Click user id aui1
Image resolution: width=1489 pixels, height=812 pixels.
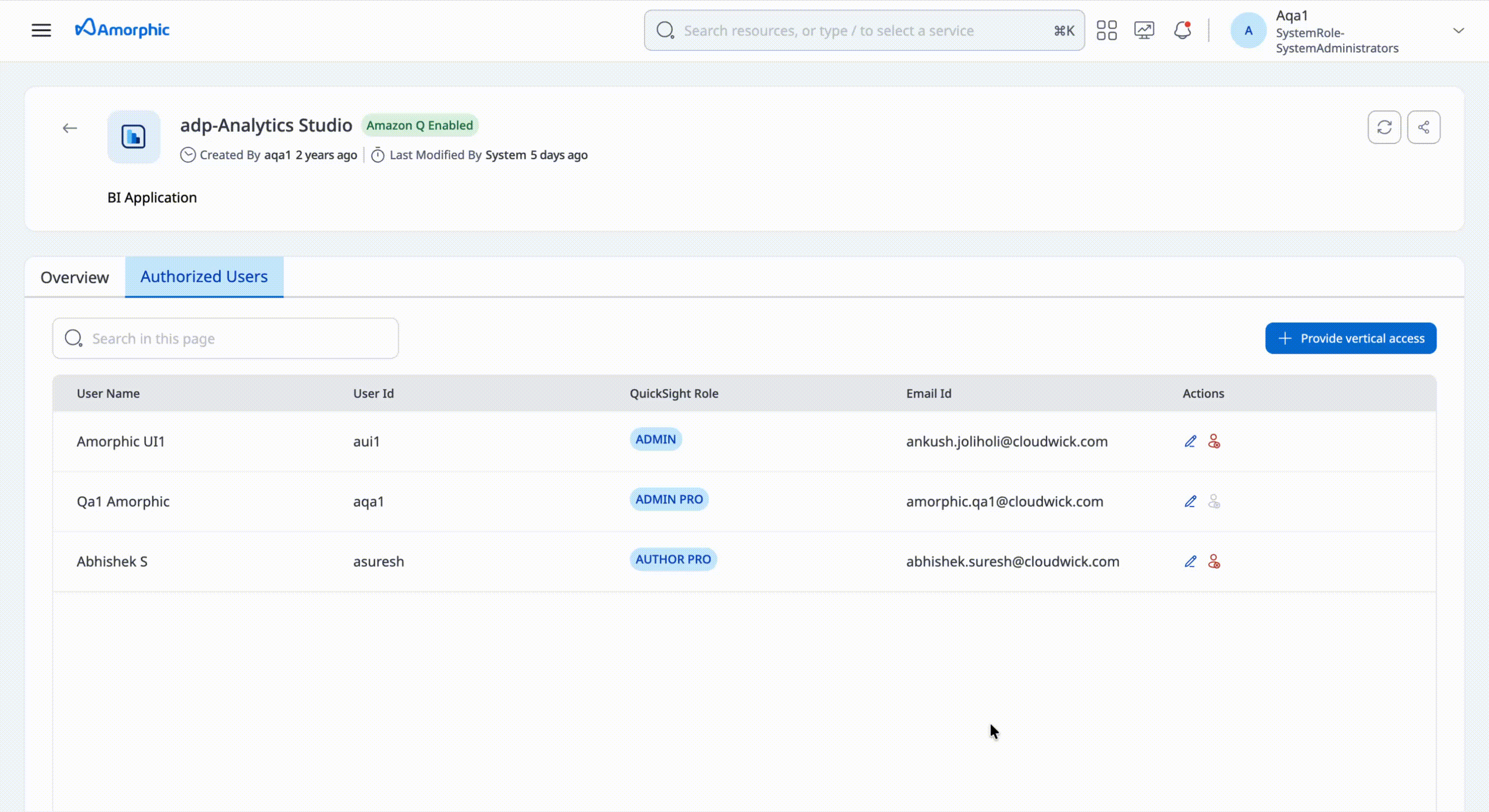366,442
